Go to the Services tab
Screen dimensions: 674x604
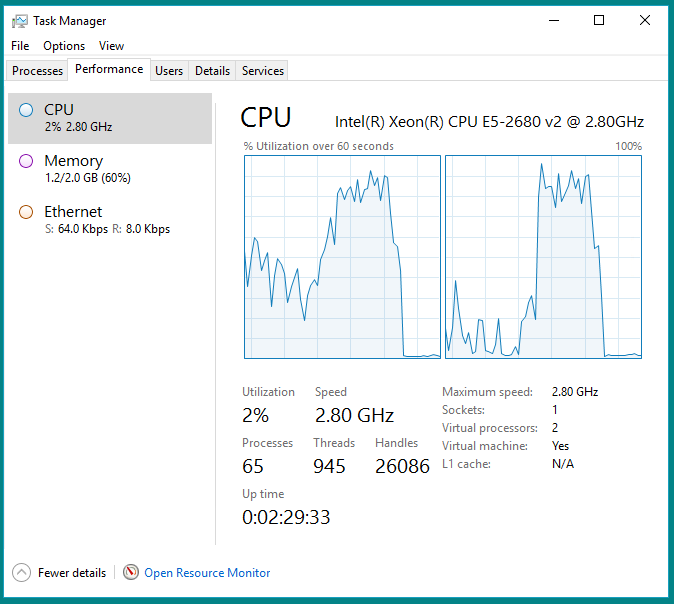[263, 71]
